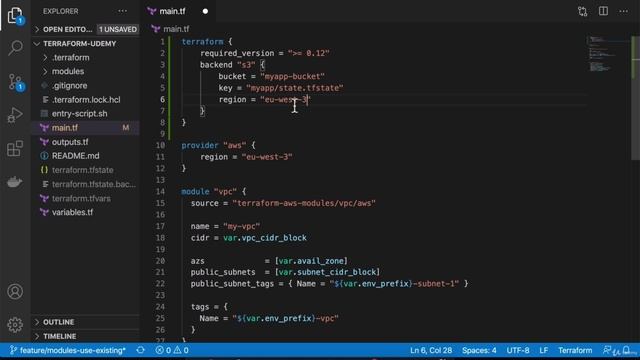
Task: Click synchronize changes icon in status bar
Action: coord(141,350)
